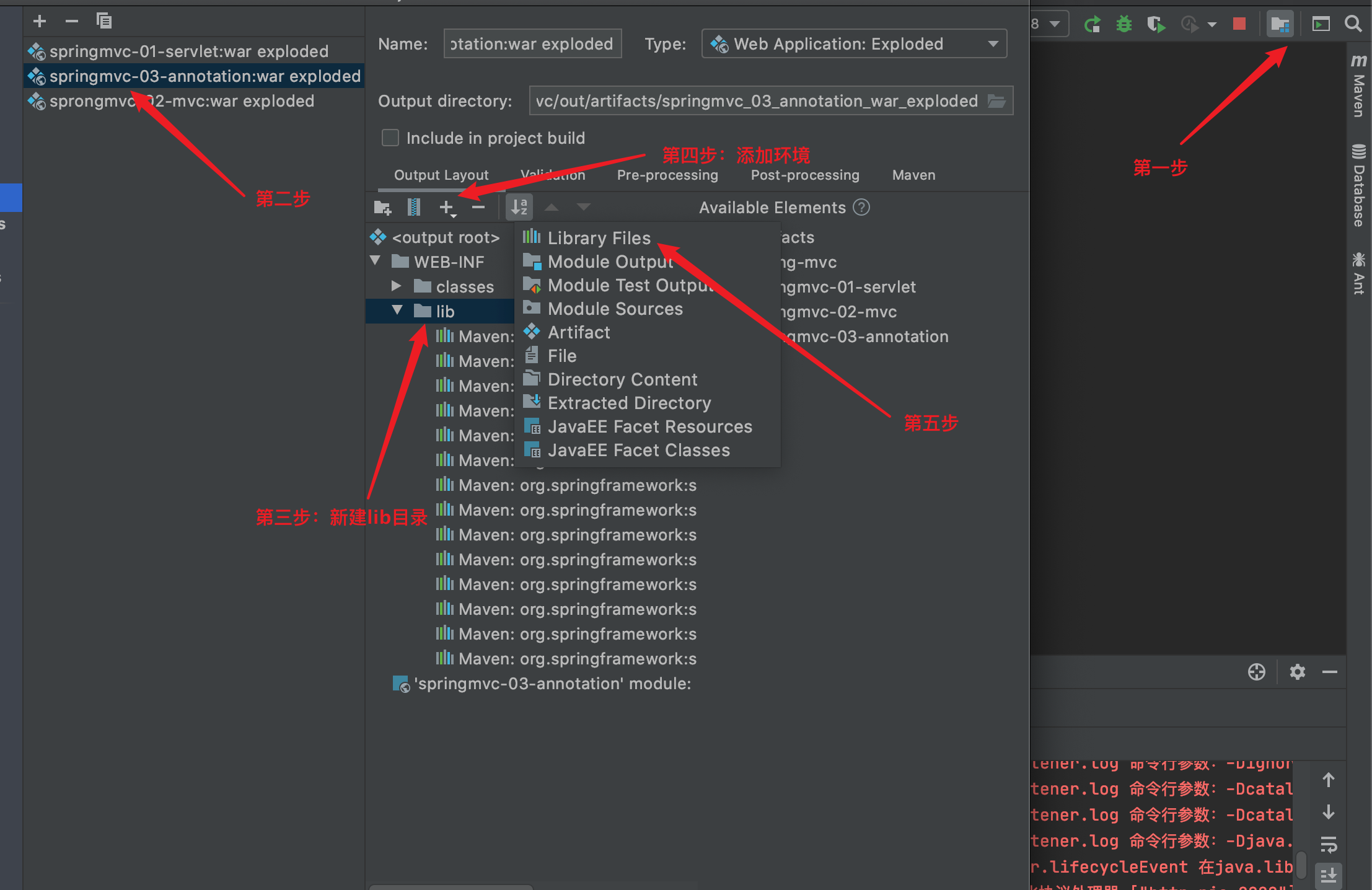Expand the classes folder
Viewport: 1372px width, 890px height.
click(x=397, y=286)
